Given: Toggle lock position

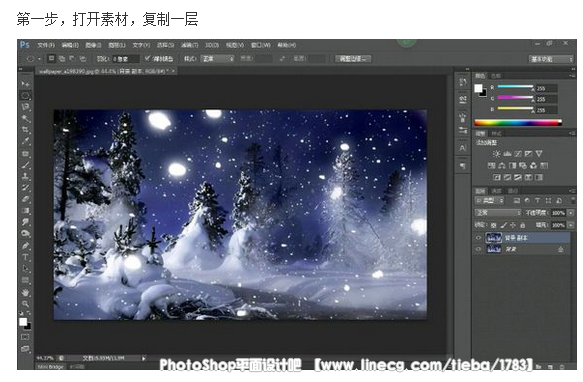Looking at the screenshot, I should pyautogui.click(x=513, y=225).
